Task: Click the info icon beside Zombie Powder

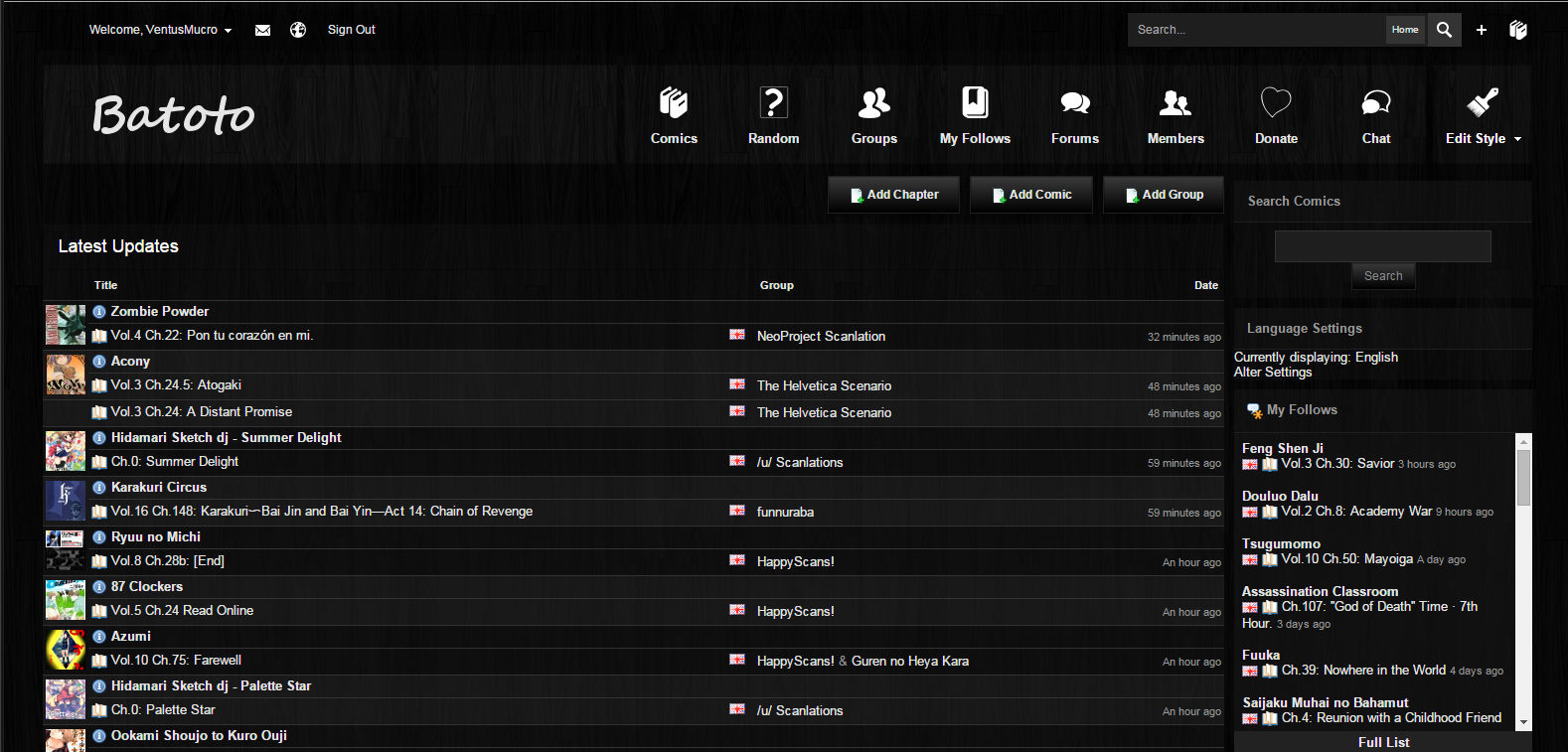Action: [99, 312]
